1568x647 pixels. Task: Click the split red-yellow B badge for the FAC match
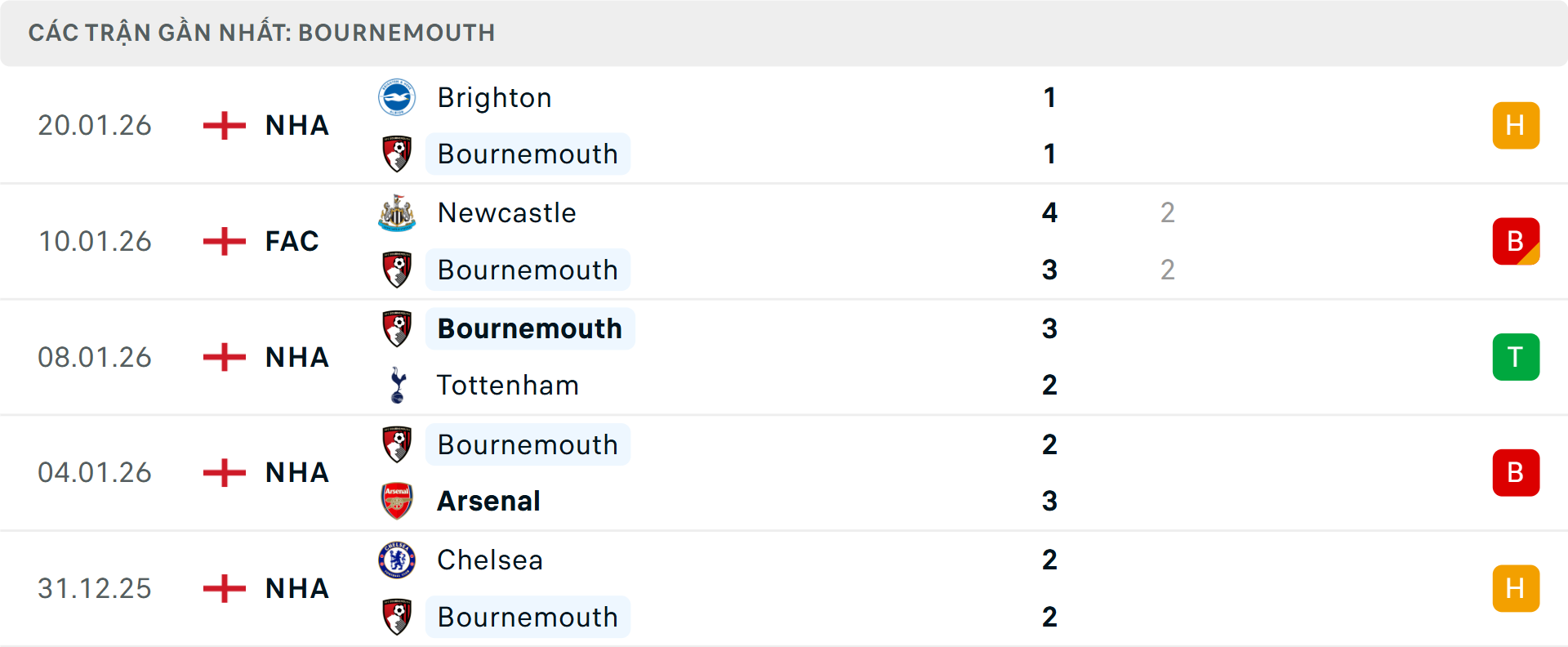click(1516, 241)
